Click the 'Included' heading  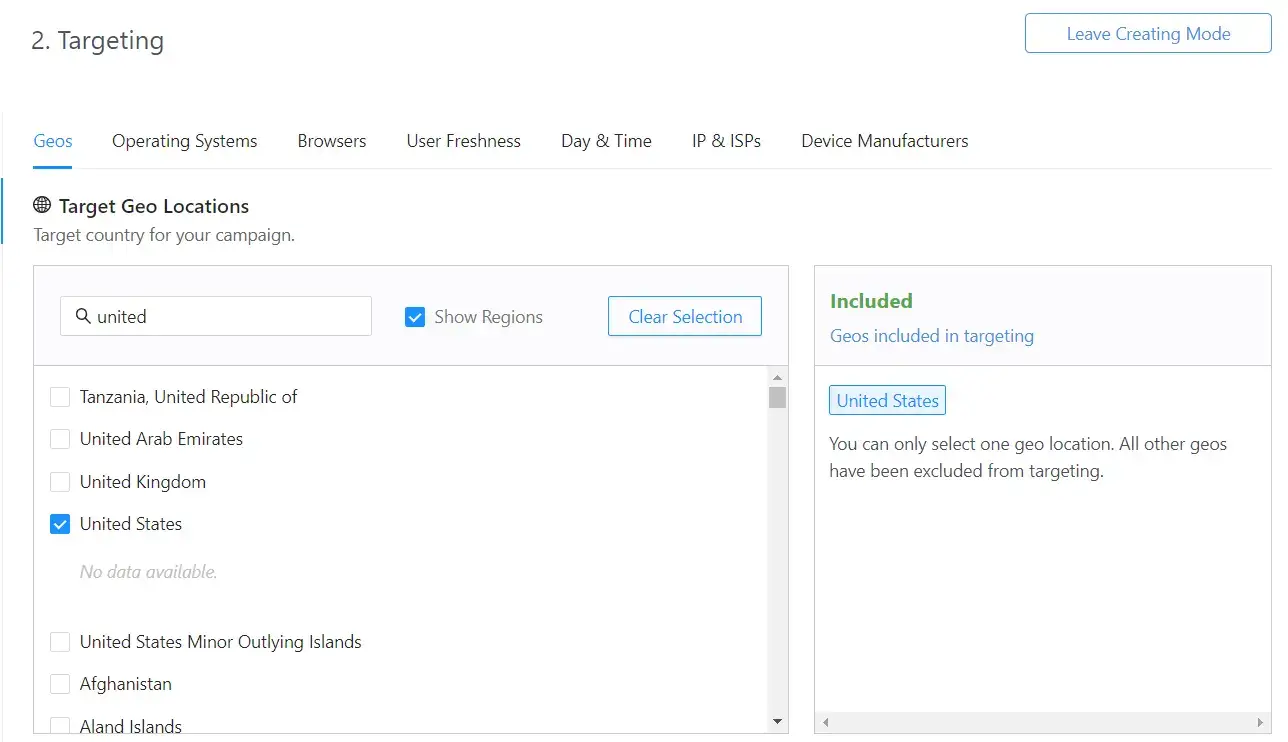coord(871,301)
